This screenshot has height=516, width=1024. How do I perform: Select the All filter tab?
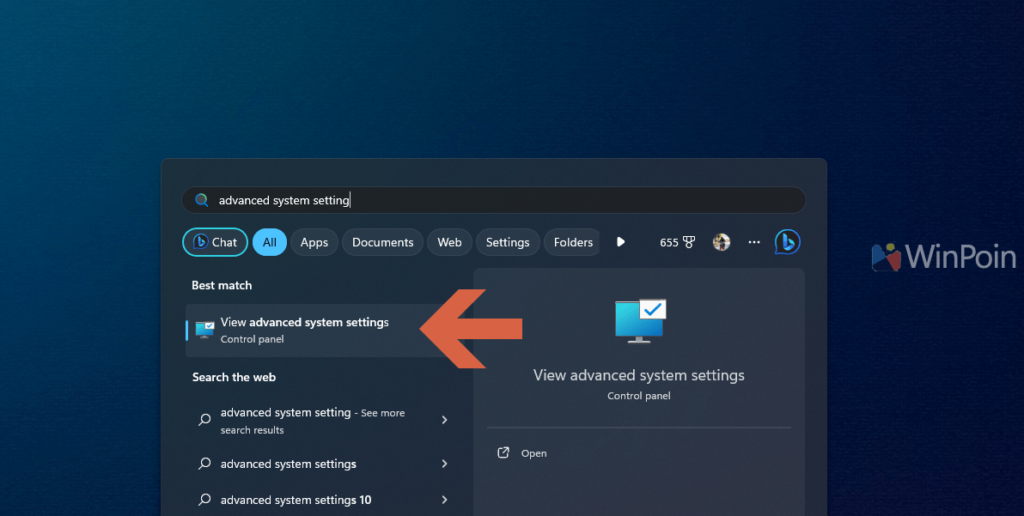(270, 242)
